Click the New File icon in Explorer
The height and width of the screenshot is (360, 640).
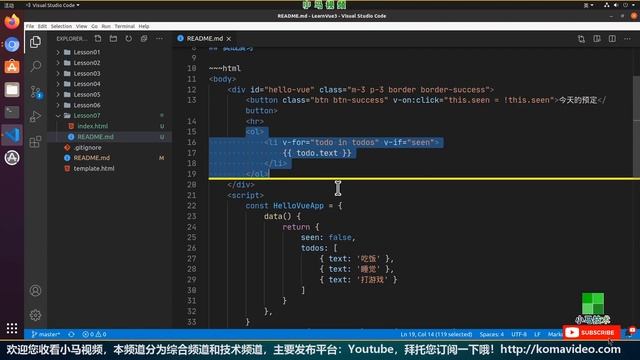98,38
